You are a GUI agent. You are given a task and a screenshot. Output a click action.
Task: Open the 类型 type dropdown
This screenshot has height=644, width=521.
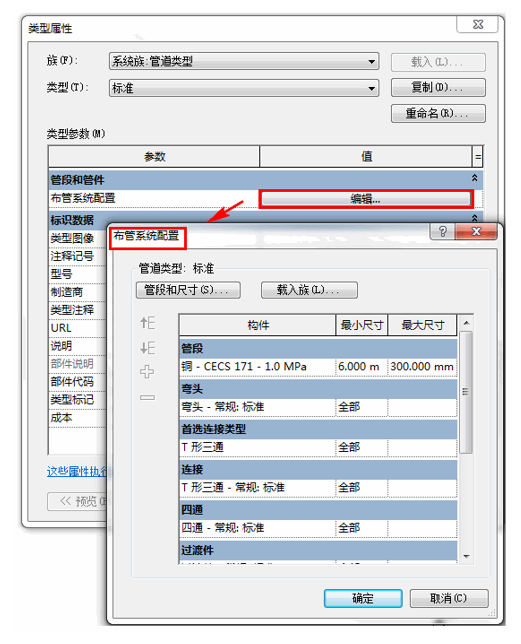(x=244, y=88)
